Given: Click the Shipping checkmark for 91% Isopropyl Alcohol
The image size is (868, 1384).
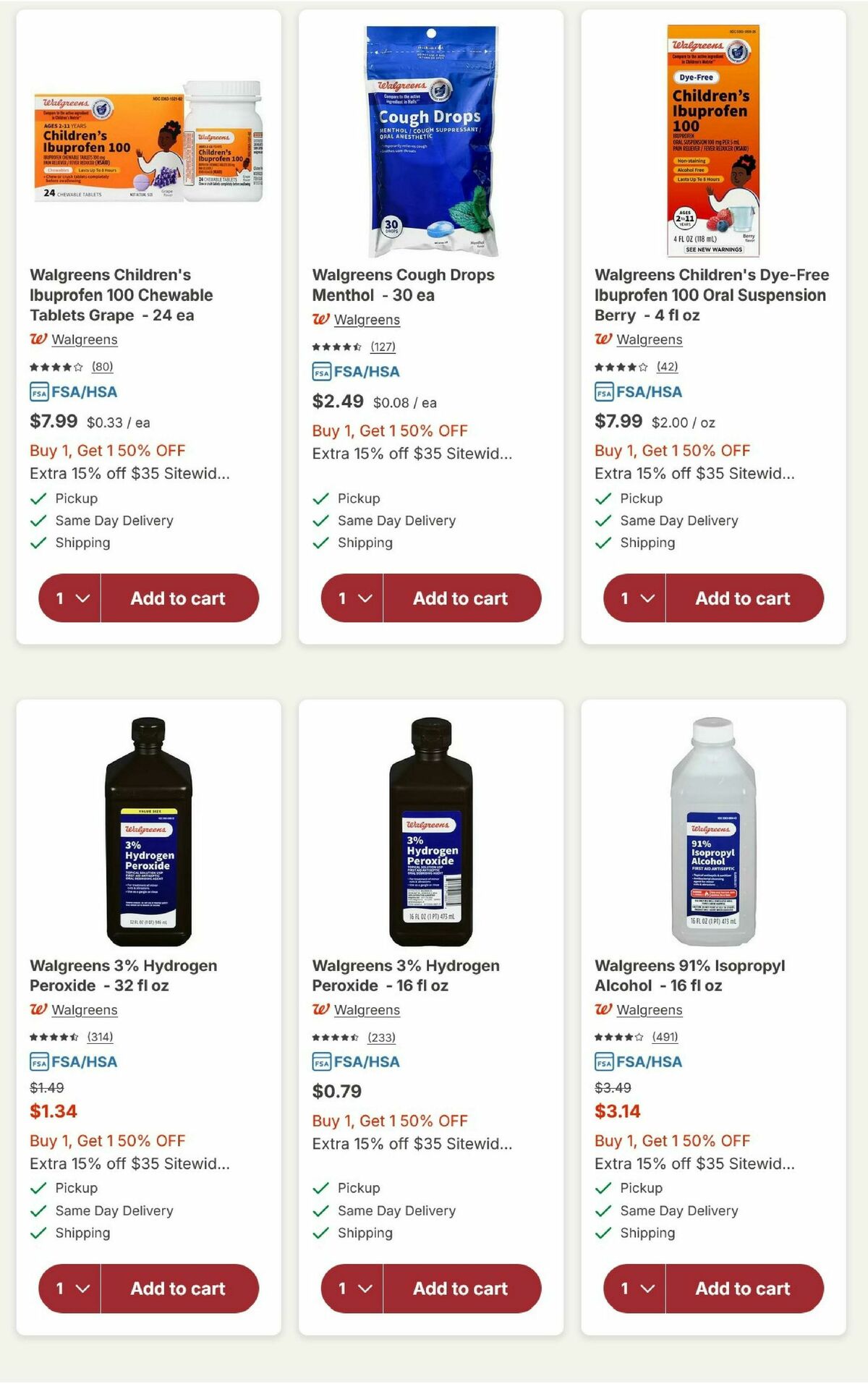Looking at the screenshot, I should click(x=601, y=1232).
